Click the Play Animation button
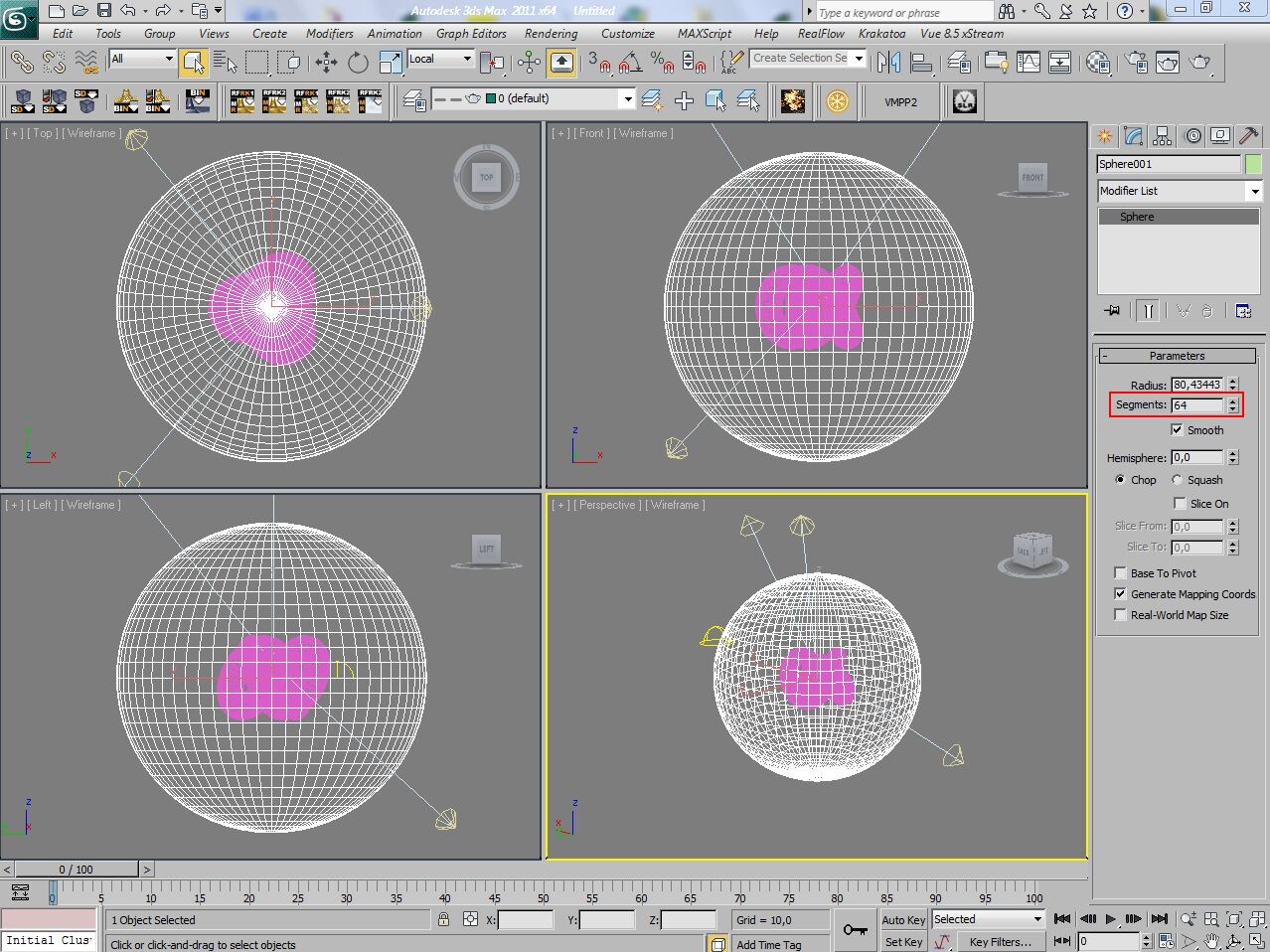This screenshot has width=1270, height=952. pyautogui.click(x=1110, y=919)
